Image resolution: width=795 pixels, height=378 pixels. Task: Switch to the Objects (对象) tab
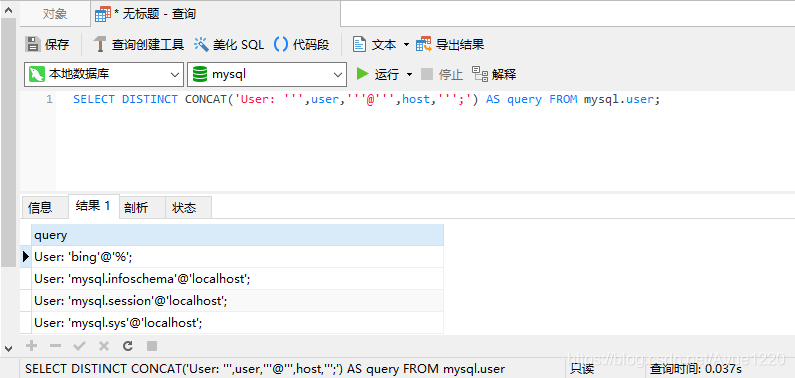pyautogui.click(x=55, y=14)
